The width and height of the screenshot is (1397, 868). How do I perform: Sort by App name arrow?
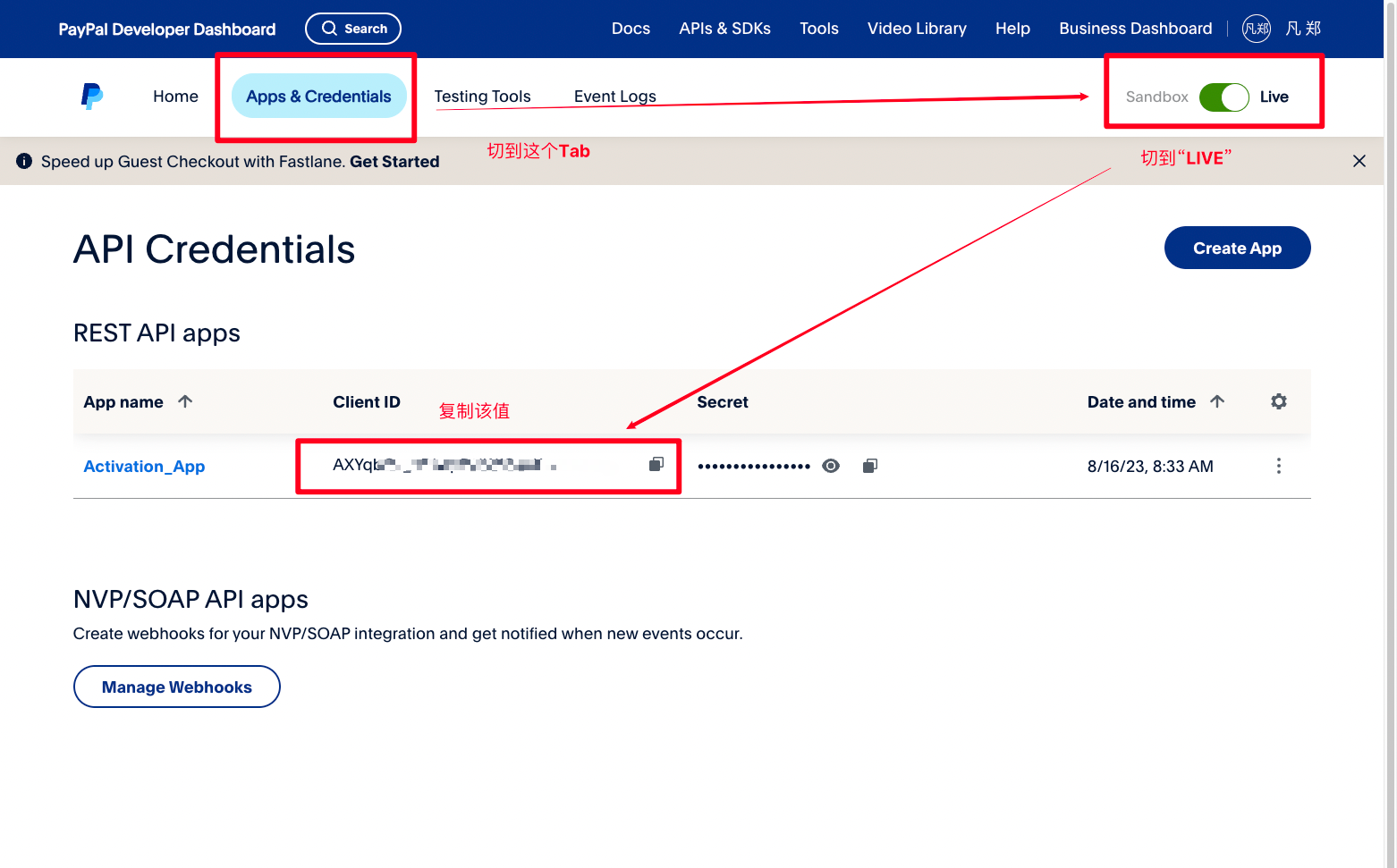[185, 401]
